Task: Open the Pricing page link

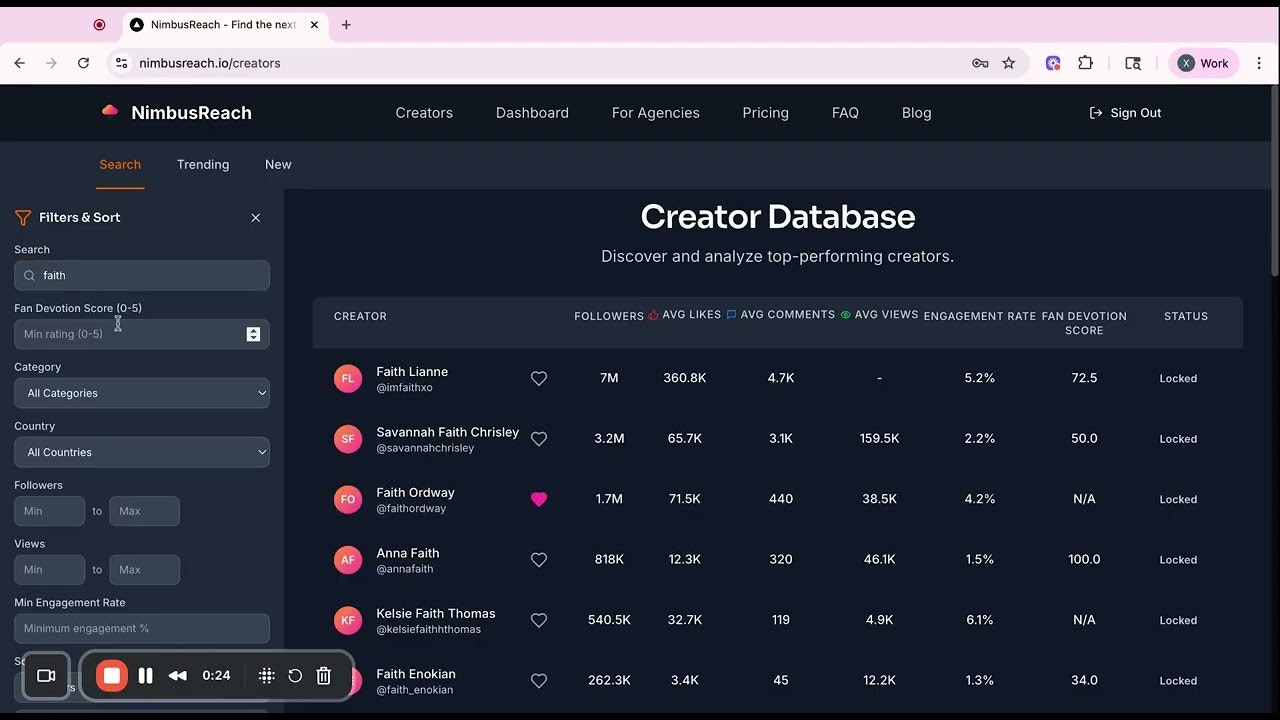Action: [x=766, y=113]
